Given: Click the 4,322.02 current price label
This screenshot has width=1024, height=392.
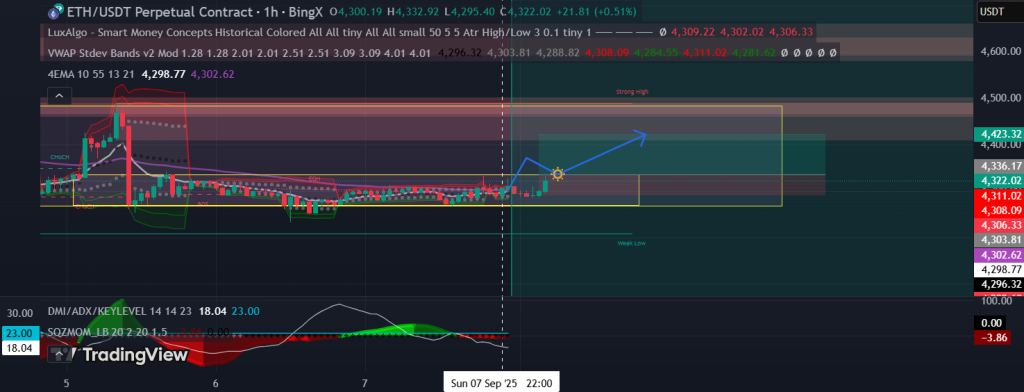Looking at the screenshot, I should tap(998, 181).
